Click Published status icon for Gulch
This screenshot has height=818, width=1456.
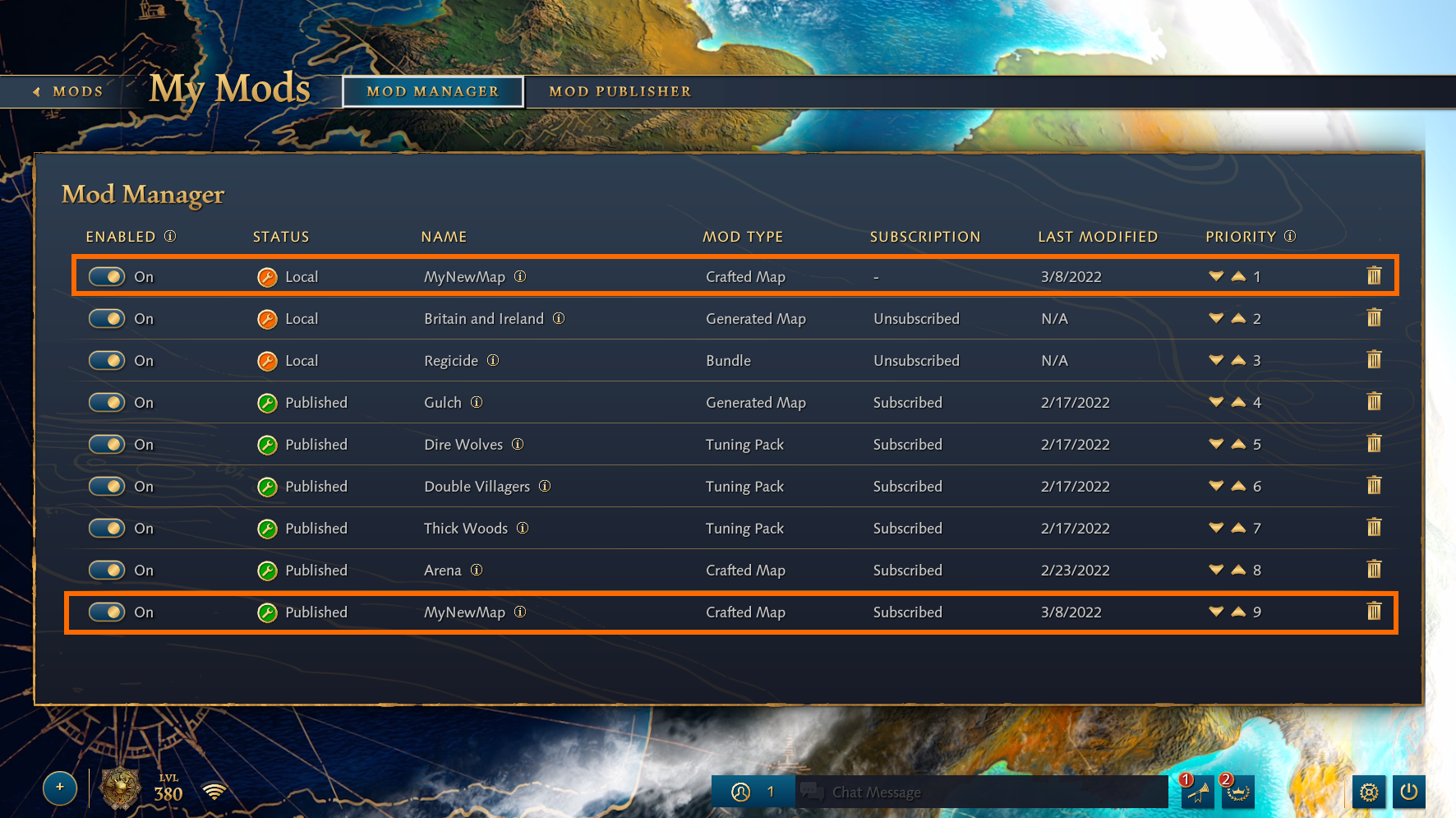[267, 402]
